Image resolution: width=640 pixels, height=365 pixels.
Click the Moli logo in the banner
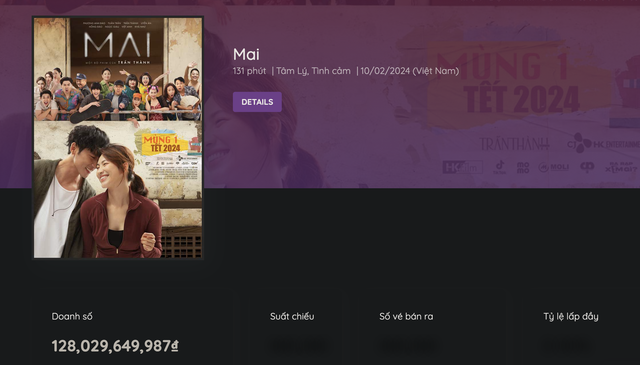(x=553, y=167)
